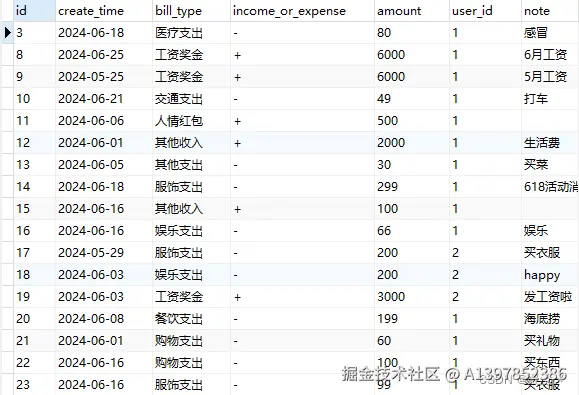Select id cell 23
Viewport: 579px width, 395px height.
click(x=34, y=384)
